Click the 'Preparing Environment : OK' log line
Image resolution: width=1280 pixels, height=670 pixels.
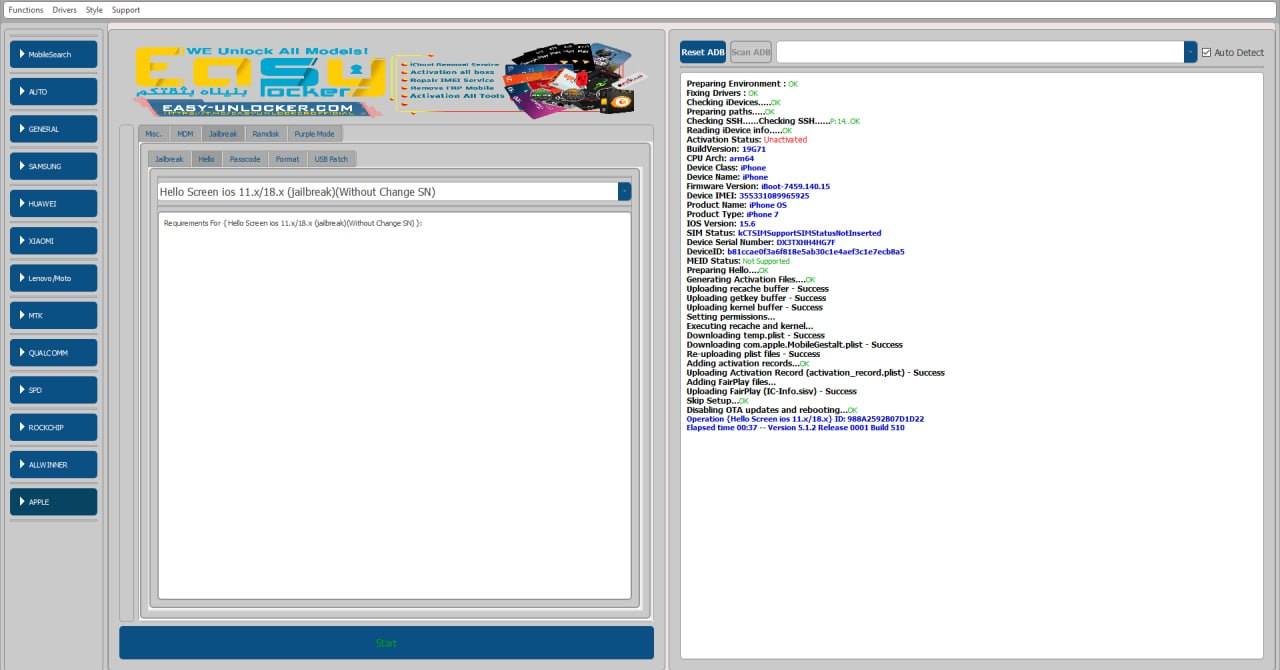(x=742, y=84)
